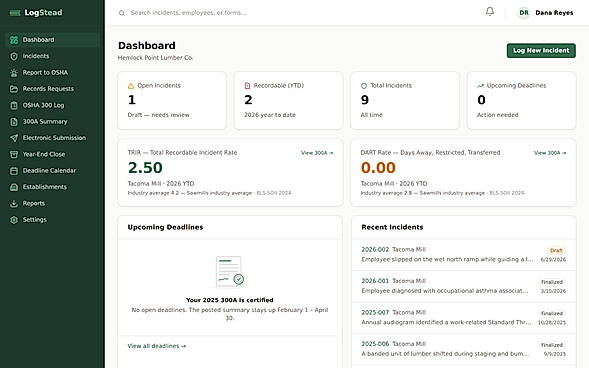Click the certified 300A document illustration

click(x=230, y=271)
